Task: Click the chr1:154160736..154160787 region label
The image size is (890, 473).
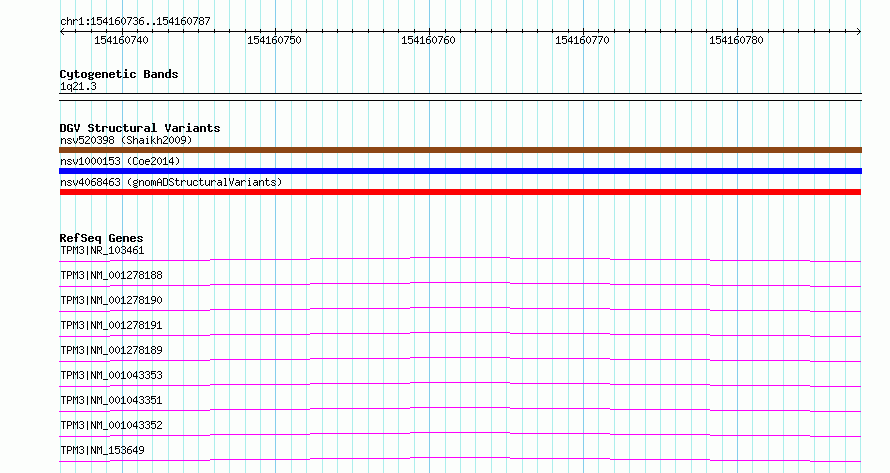Action: pos(135,21)
